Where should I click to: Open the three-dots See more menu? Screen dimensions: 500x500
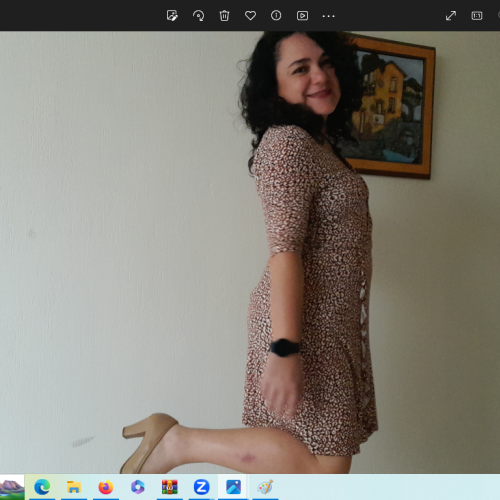tap(328, 16)
